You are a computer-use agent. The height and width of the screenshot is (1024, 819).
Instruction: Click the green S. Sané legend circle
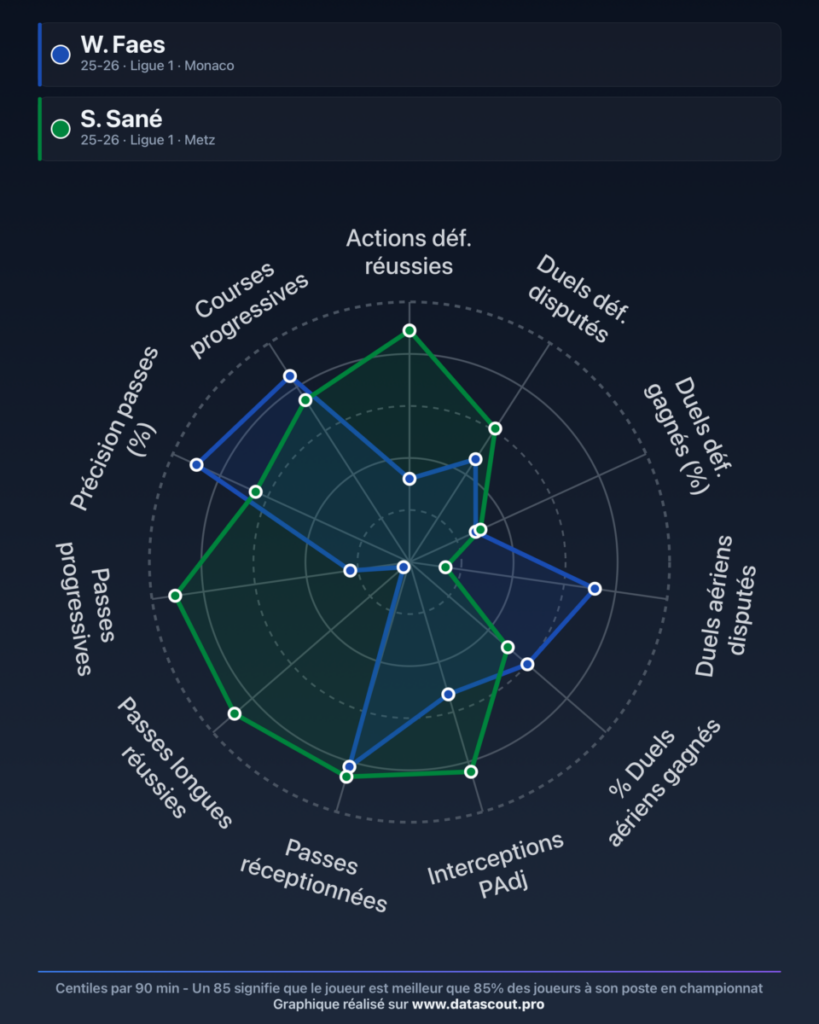(x=61, y=129)
